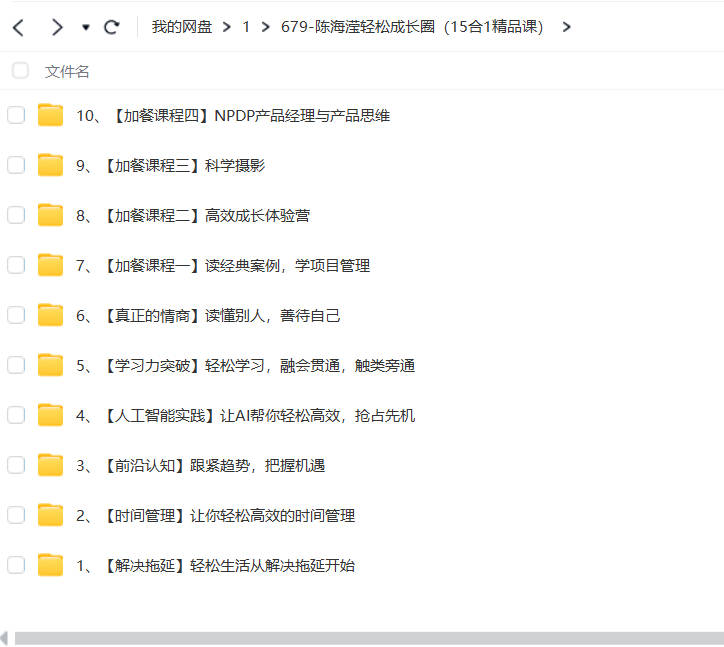
Task: Check the box for 1、解决拖延 folder
Action: (x=16, y=565)
